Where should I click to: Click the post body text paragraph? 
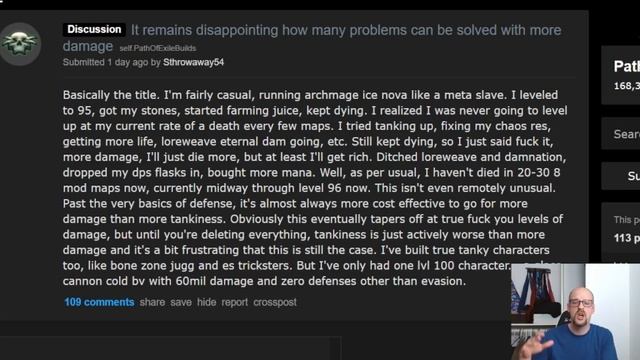tap(314, 188)
